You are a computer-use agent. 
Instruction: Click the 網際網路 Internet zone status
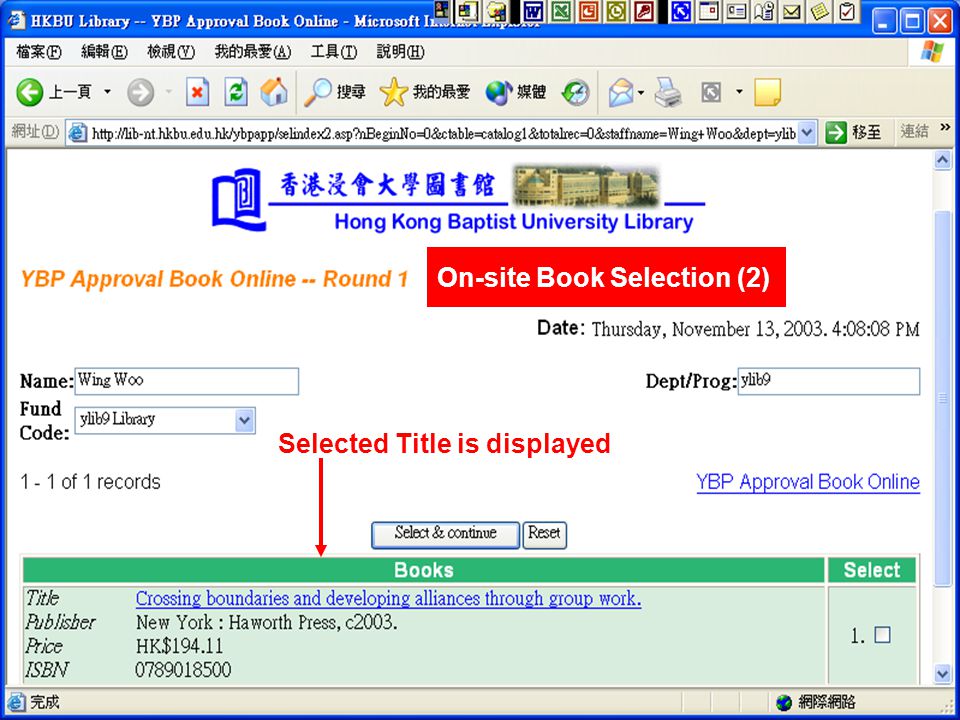tap(815, 702)
